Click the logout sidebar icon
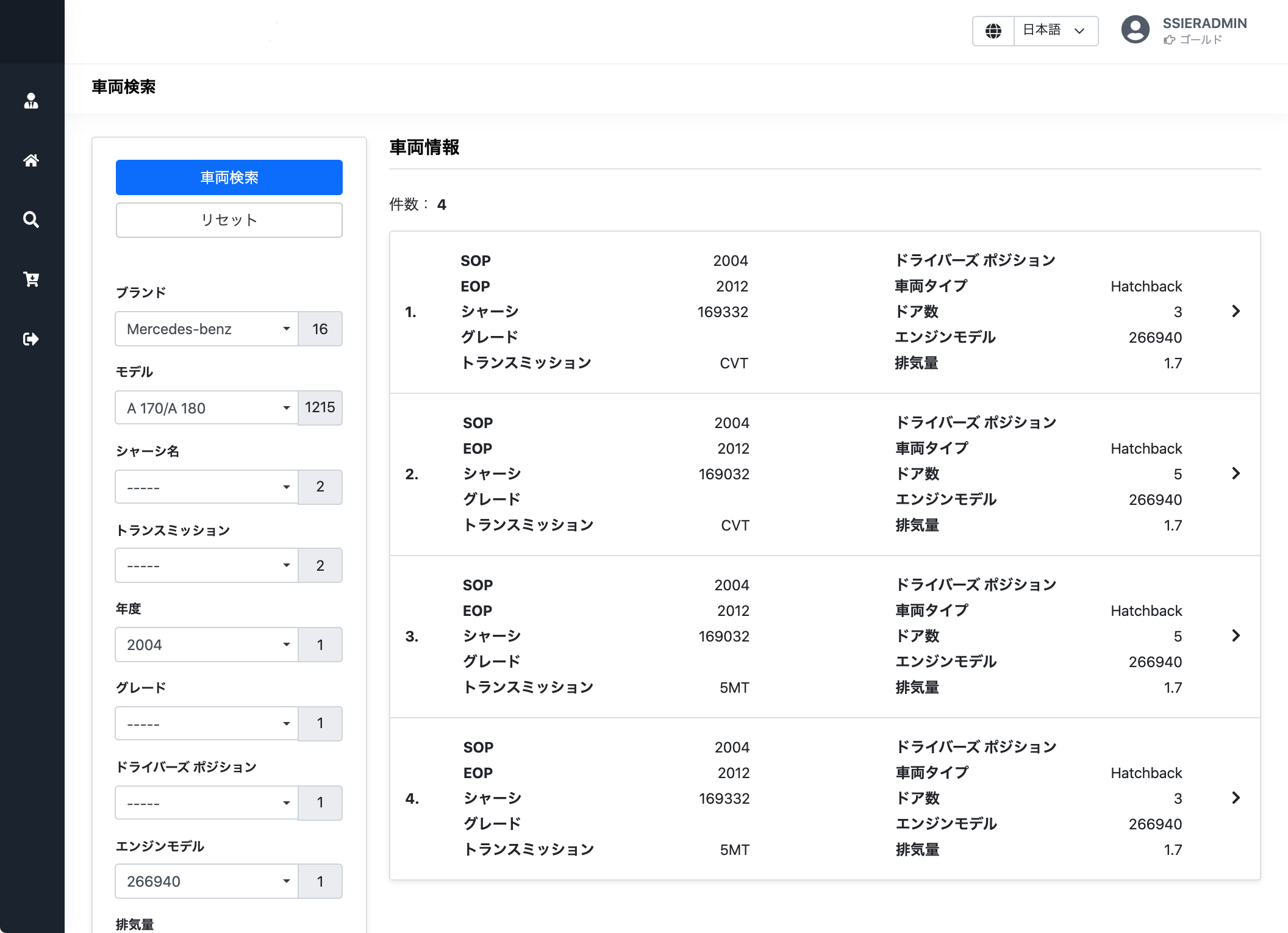 click(x=31, y=339)
